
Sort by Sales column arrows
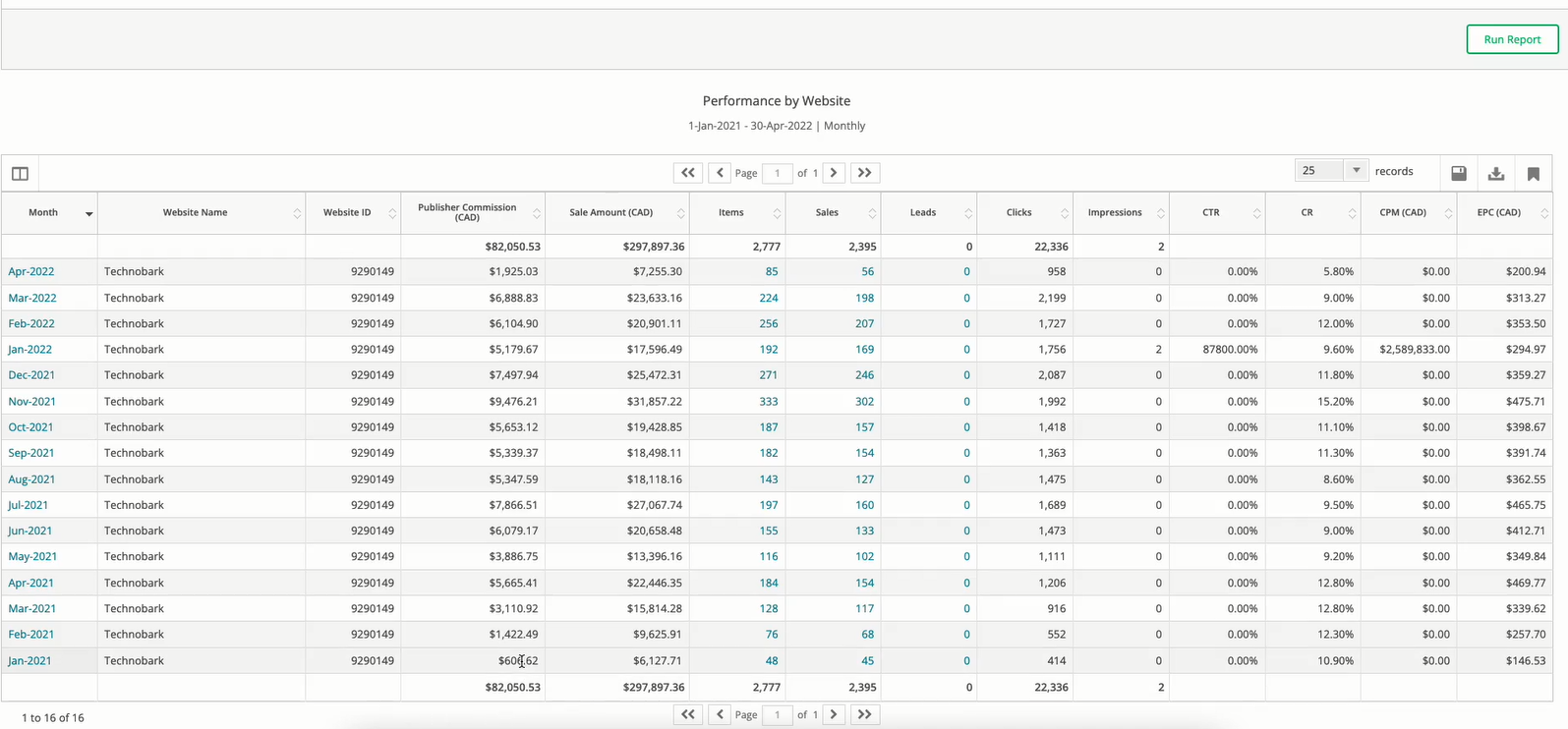pyautogui.click(x=872, y=213)
